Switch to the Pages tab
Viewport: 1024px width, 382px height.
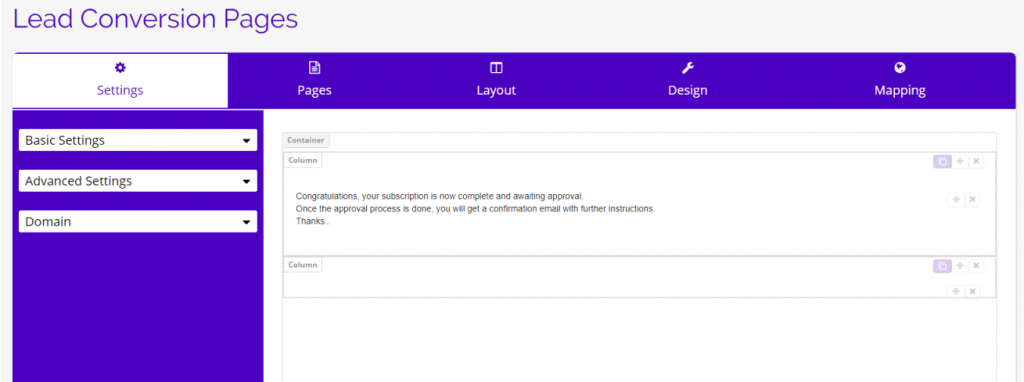click(x=314, y=81)
